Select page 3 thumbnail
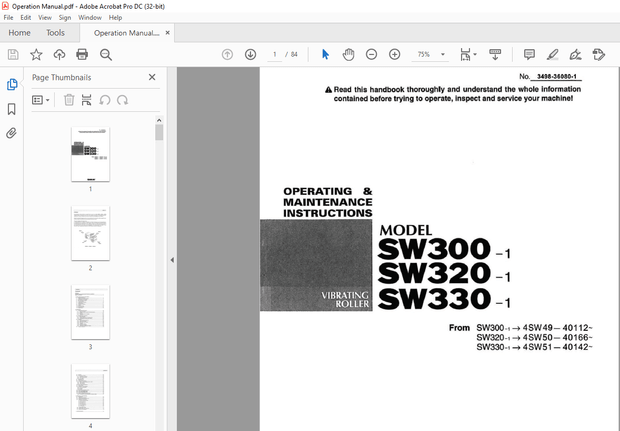The height and width of the screenshot is (431, 620). pyautogui.click(x=90, y=312)
